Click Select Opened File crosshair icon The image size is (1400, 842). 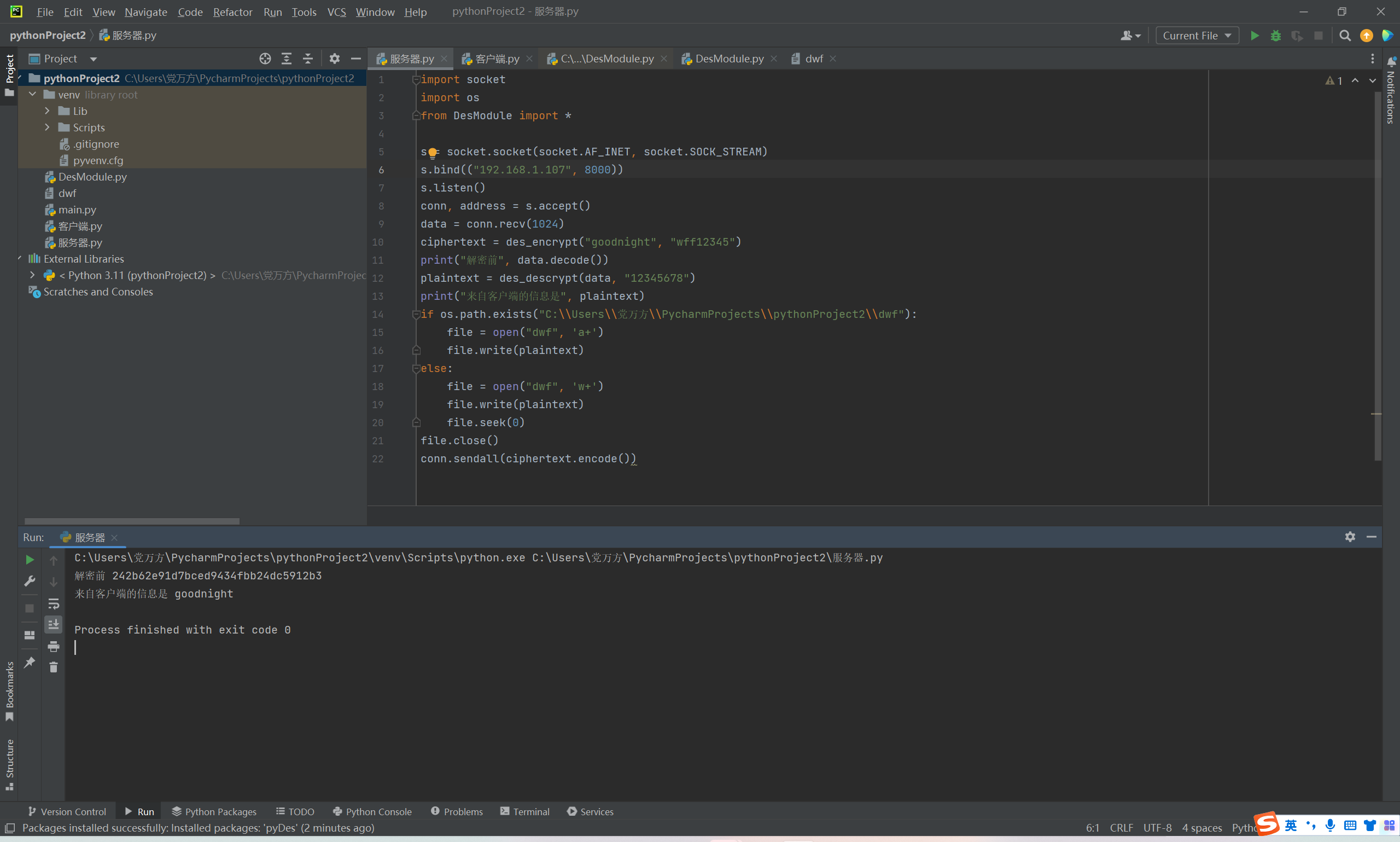click(265, 59)
